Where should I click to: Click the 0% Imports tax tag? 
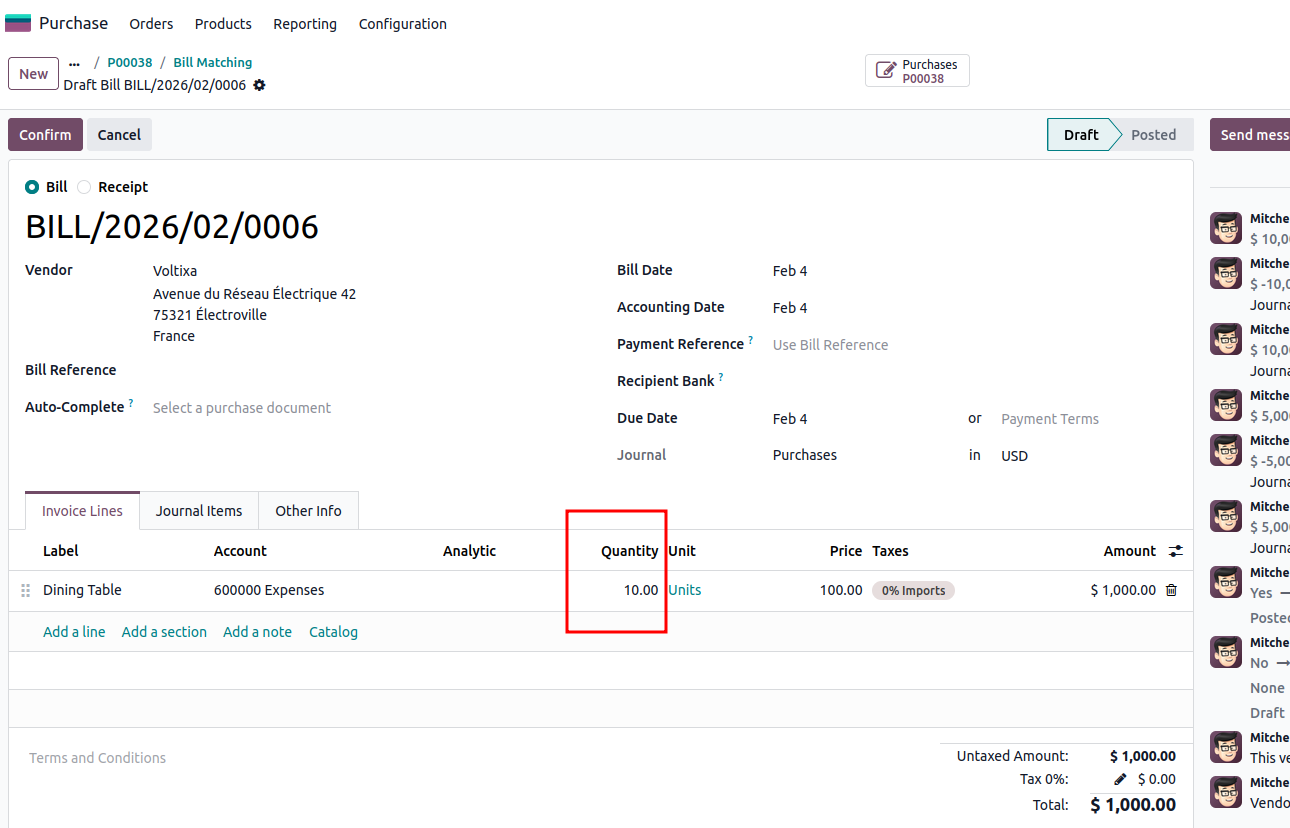click(913, 591)
